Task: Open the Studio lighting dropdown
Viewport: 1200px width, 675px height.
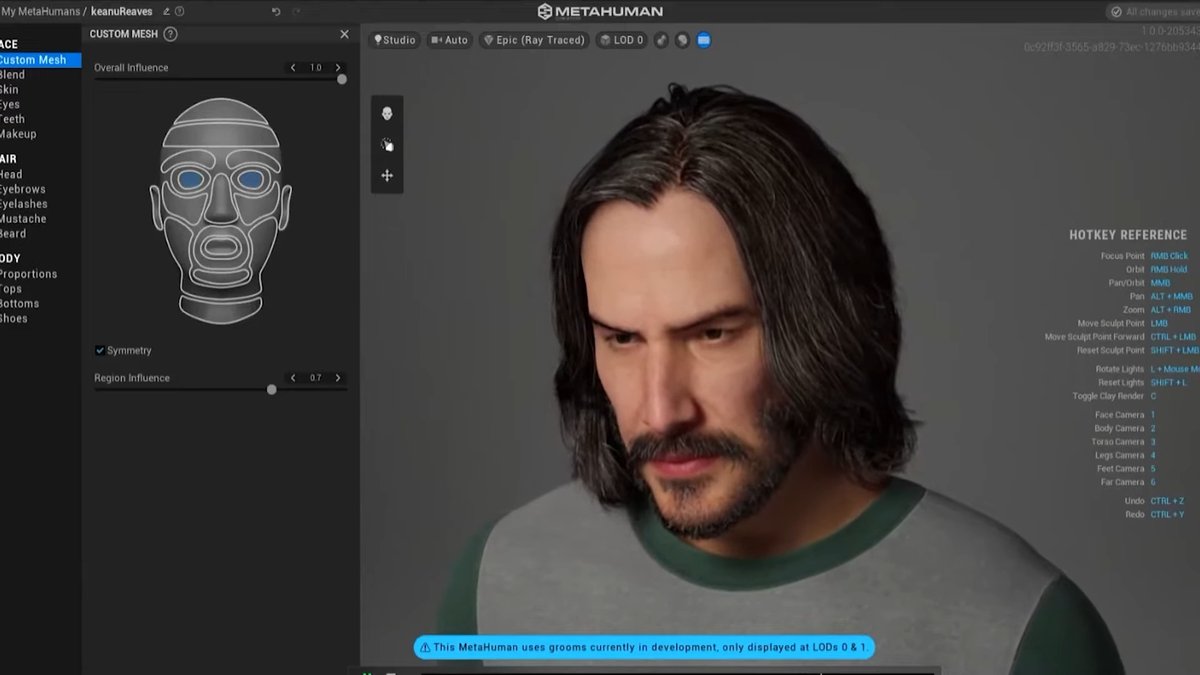Action: 395,40
